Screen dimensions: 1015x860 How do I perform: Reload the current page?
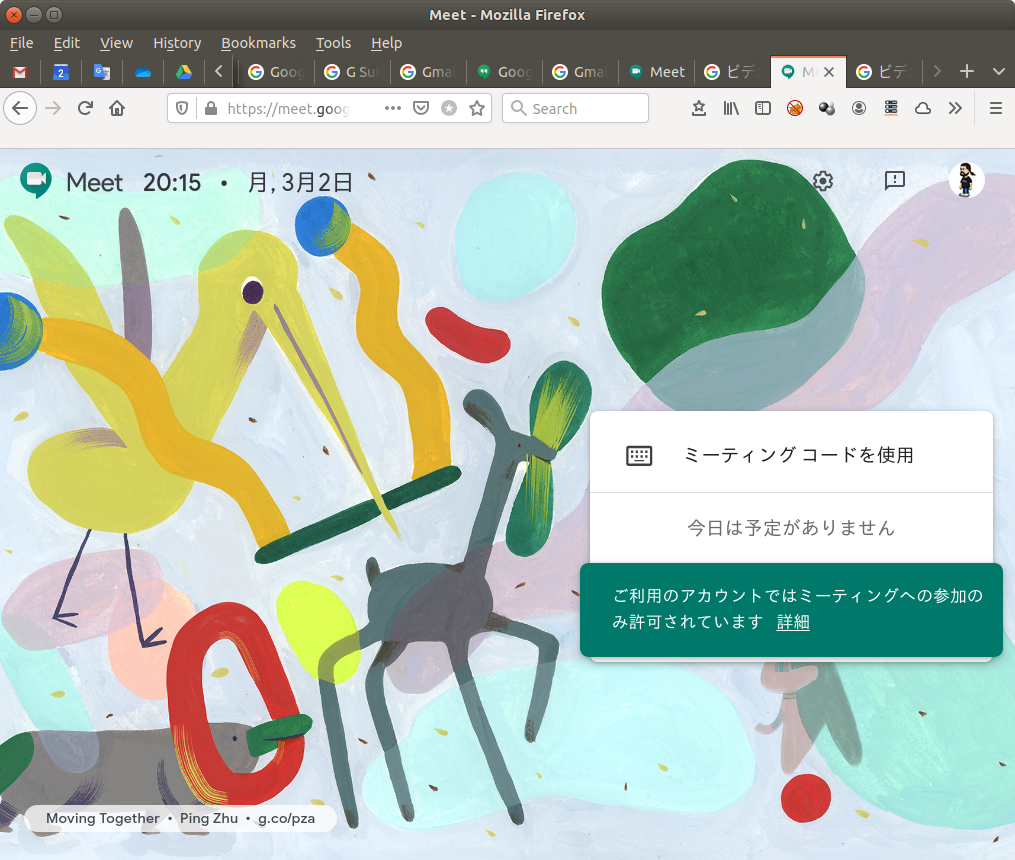click(x=85, y=108)
